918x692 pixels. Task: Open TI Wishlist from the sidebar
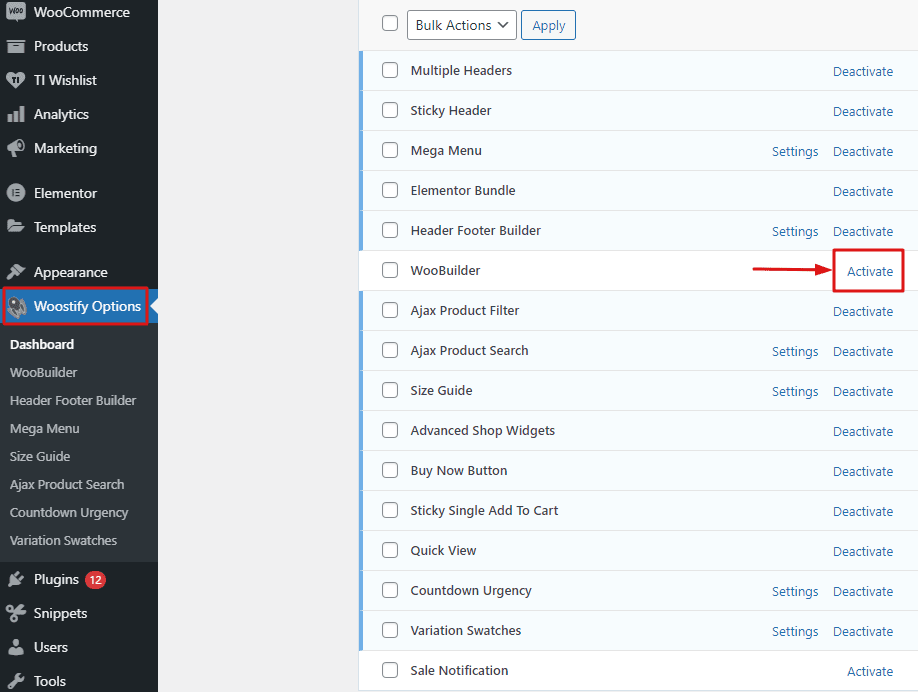(x=17, y=80)
